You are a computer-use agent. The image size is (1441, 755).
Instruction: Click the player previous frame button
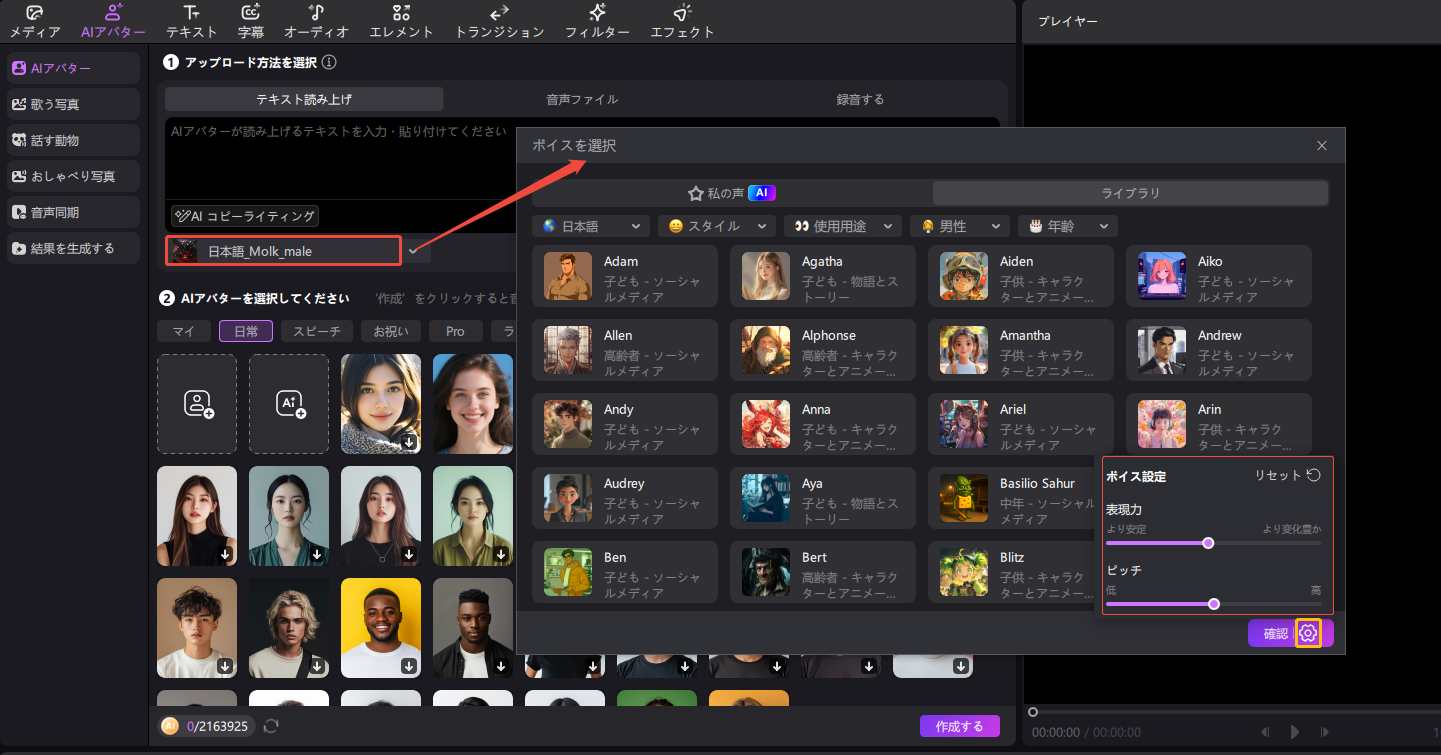click(1267, 733)
